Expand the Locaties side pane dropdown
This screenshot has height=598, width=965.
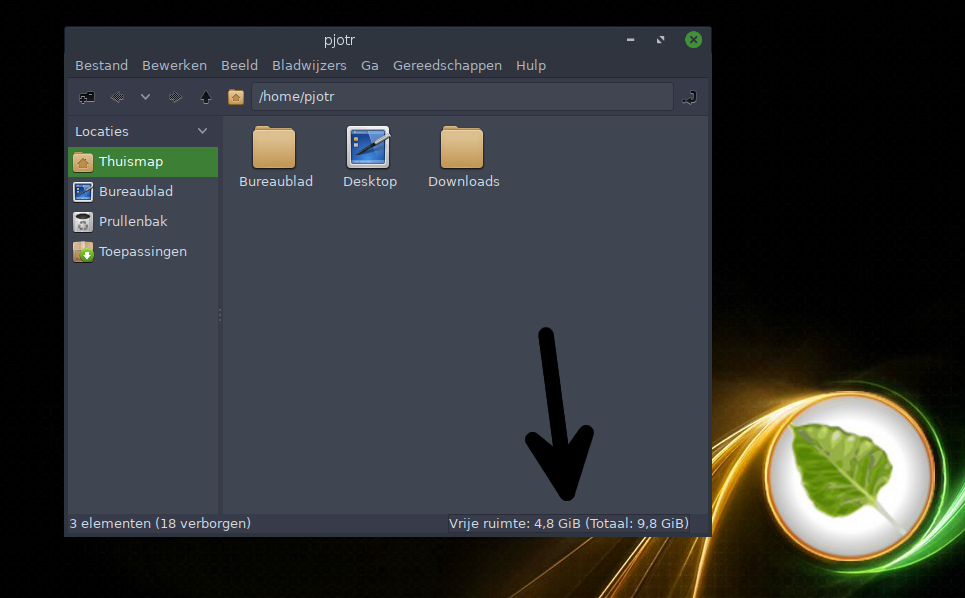202,131
